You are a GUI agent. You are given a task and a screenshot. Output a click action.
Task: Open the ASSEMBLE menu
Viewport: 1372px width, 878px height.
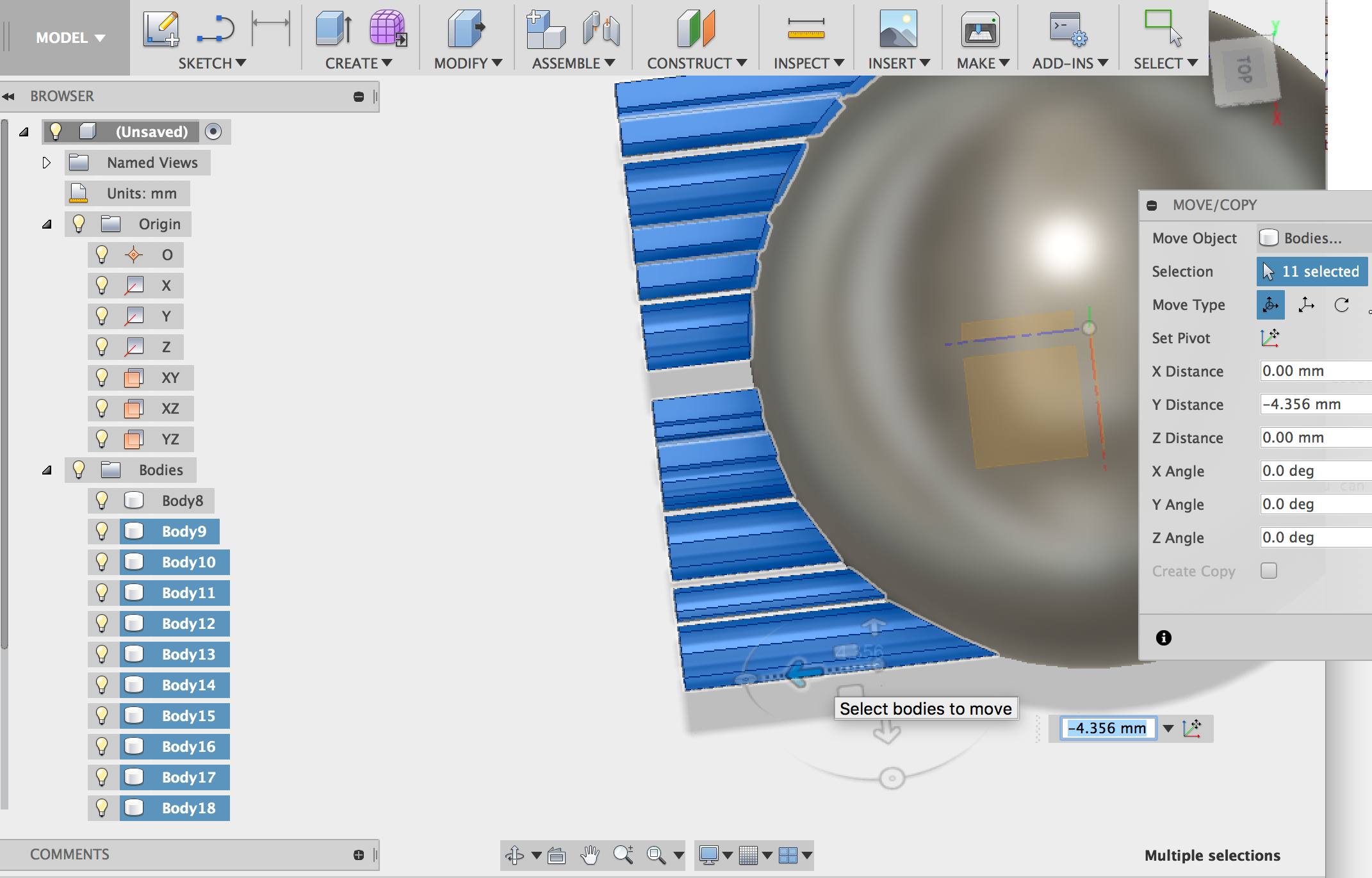[573, 63]
